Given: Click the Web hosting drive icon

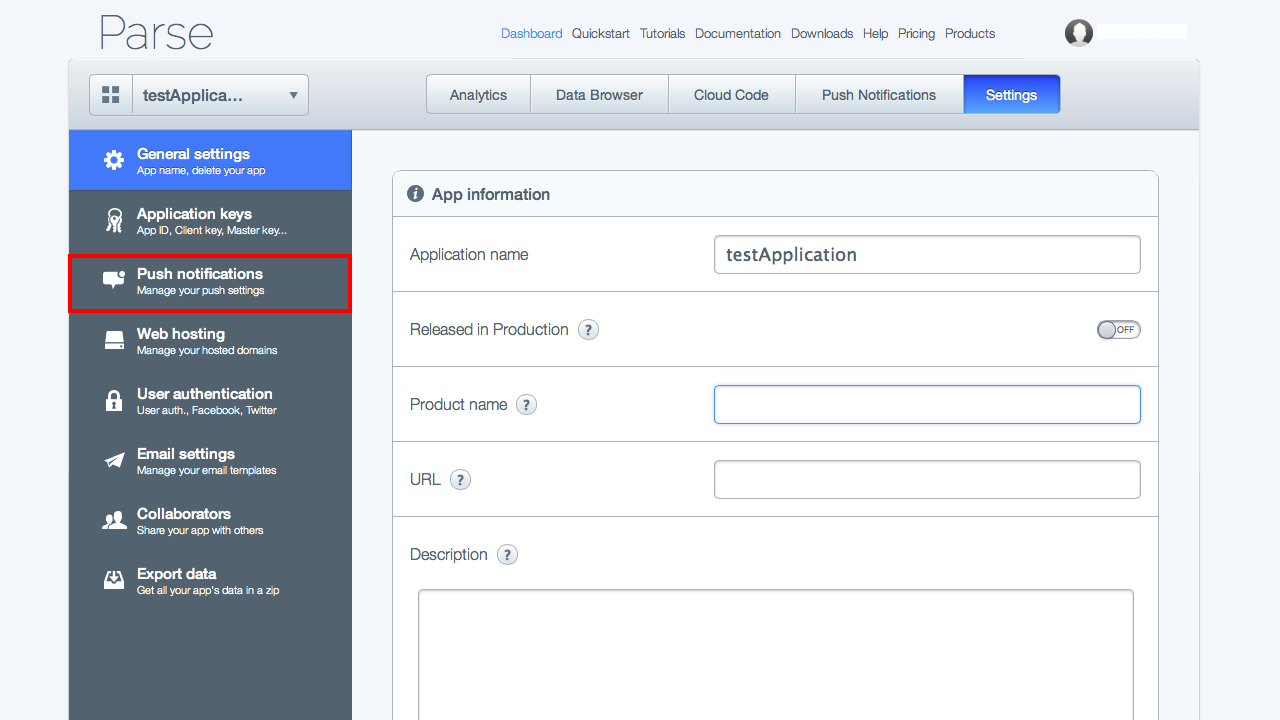Looking at the screenshot, I should point(114,340).
